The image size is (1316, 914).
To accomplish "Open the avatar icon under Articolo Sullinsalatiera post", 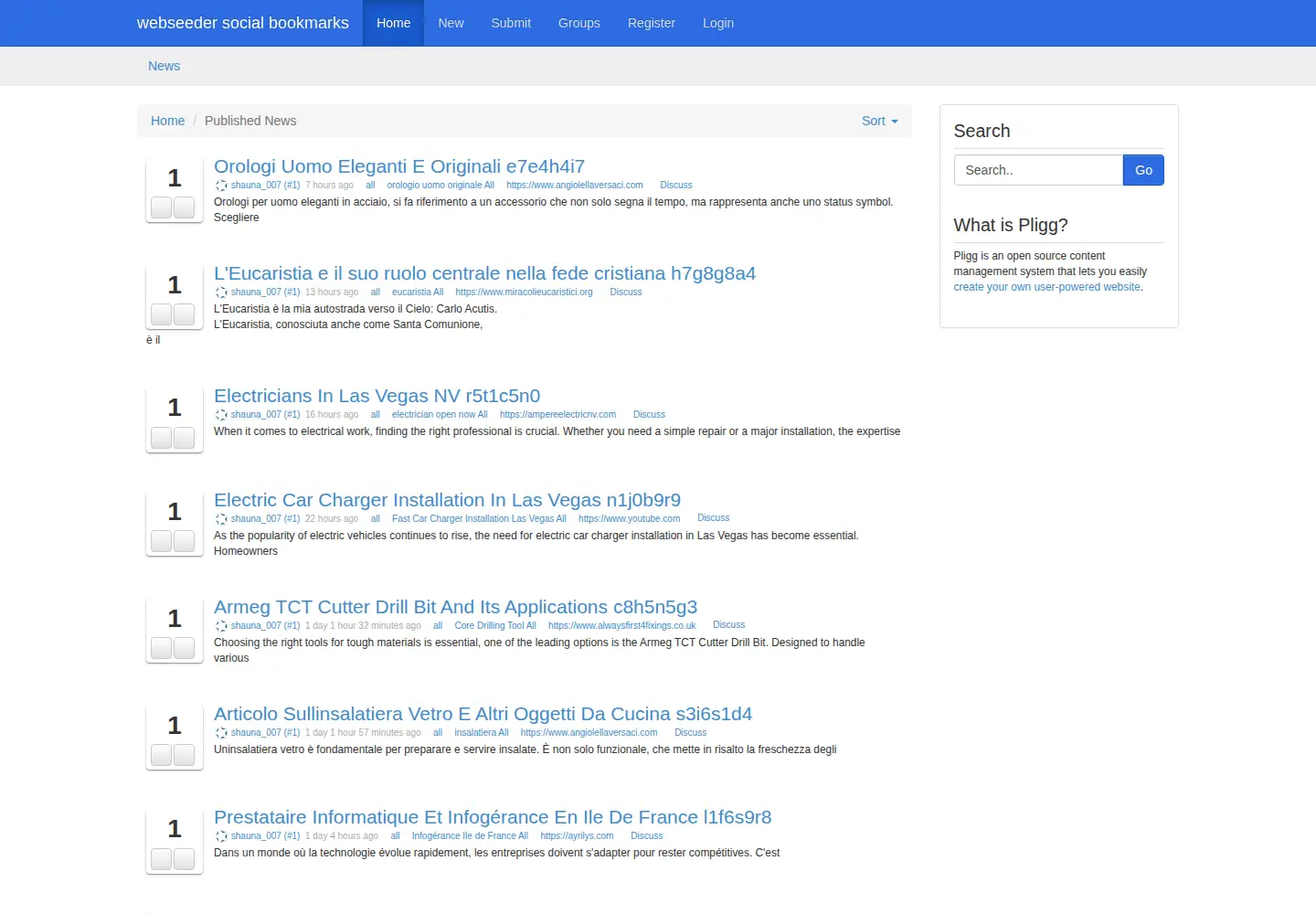I will click(x=221, y=733).
